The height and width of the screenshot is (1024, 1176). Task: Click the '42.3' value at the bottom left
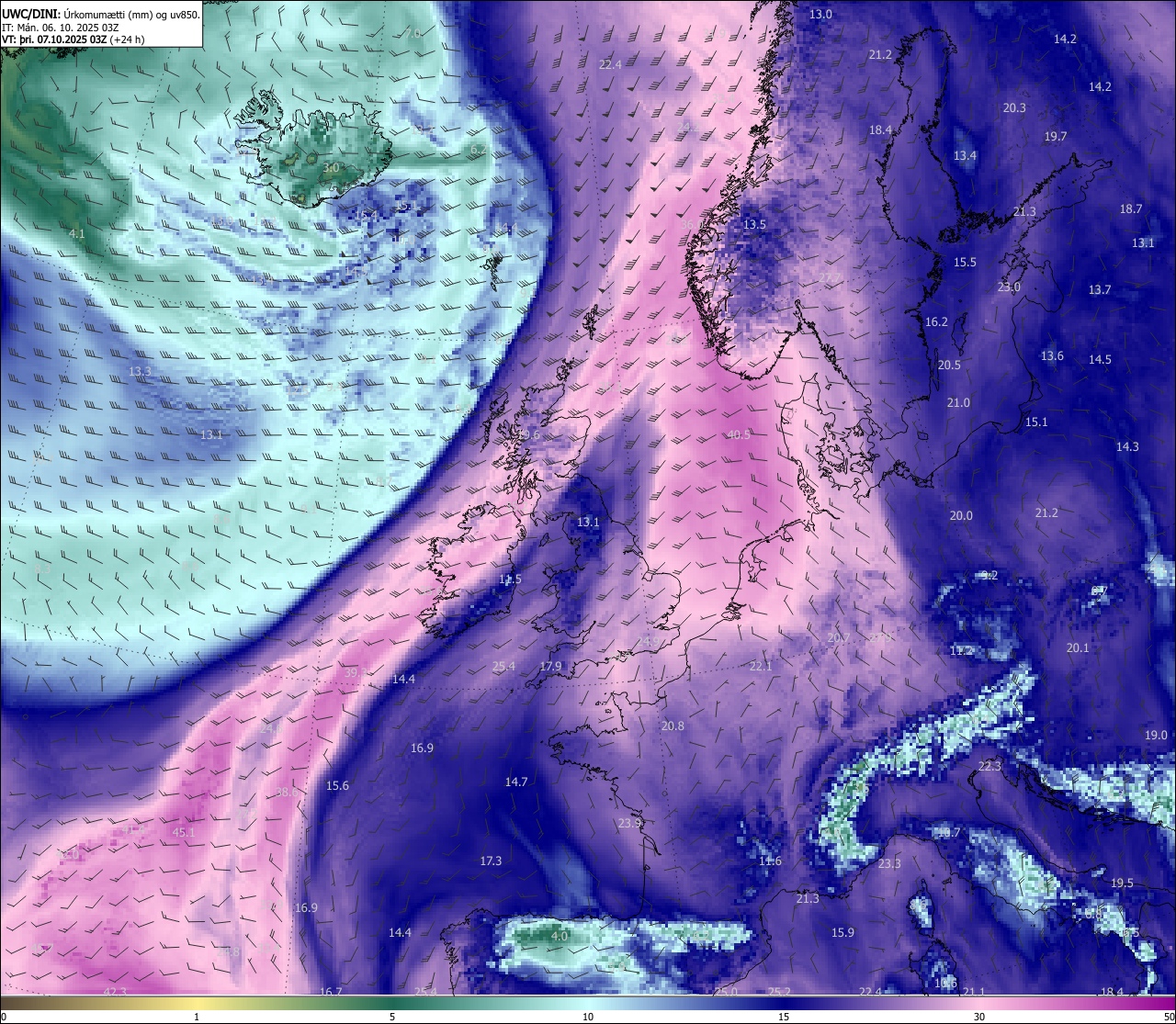[x=115, y=991]
